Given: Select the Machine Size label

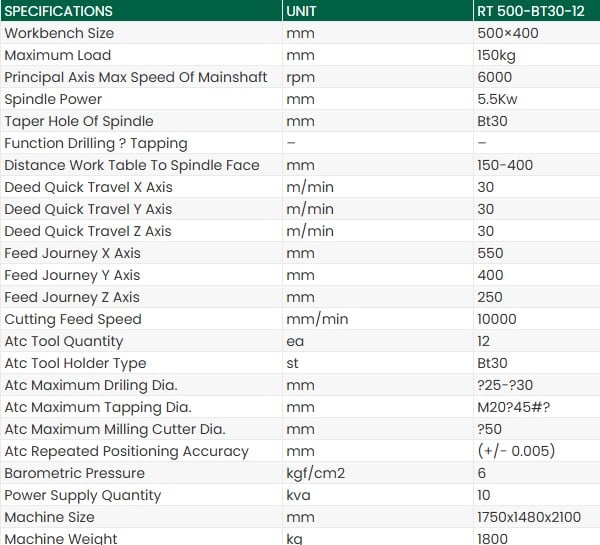Looking at the screenshot, I should (x=49, y=518).
